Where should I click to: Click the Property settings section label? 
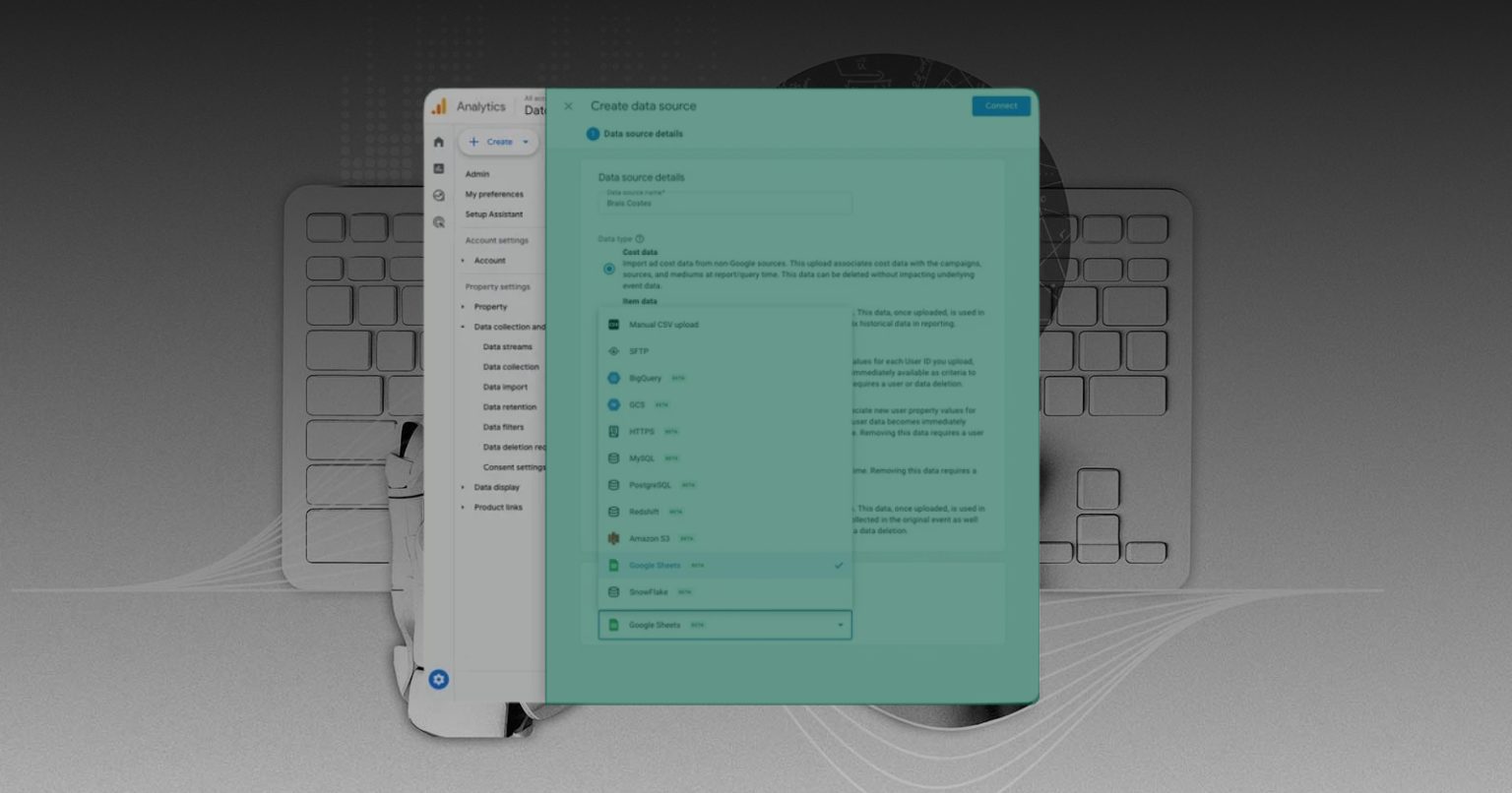498,287
